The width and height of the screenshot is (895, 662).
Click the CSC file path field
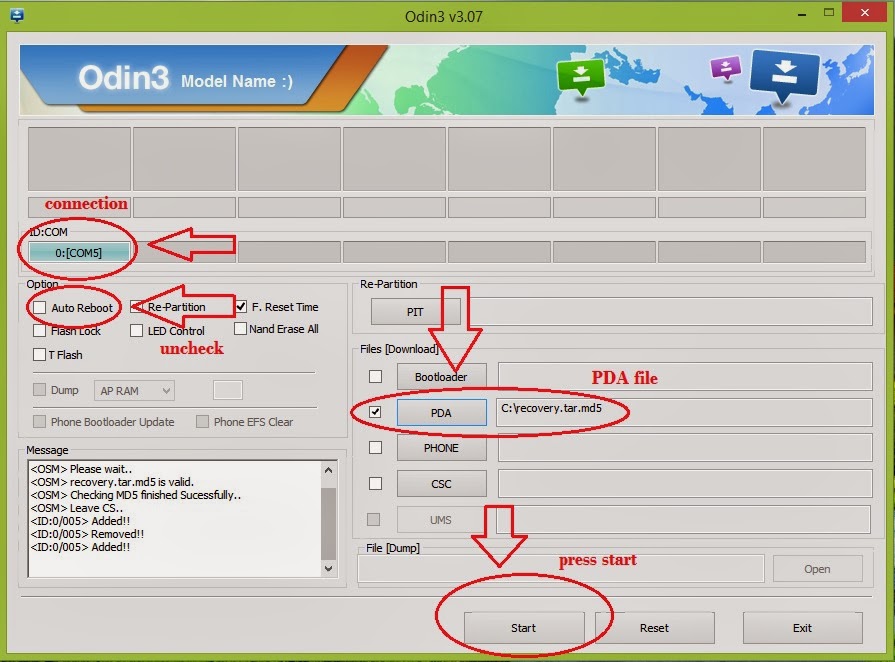pyautogui.click(x=685, y=483)
